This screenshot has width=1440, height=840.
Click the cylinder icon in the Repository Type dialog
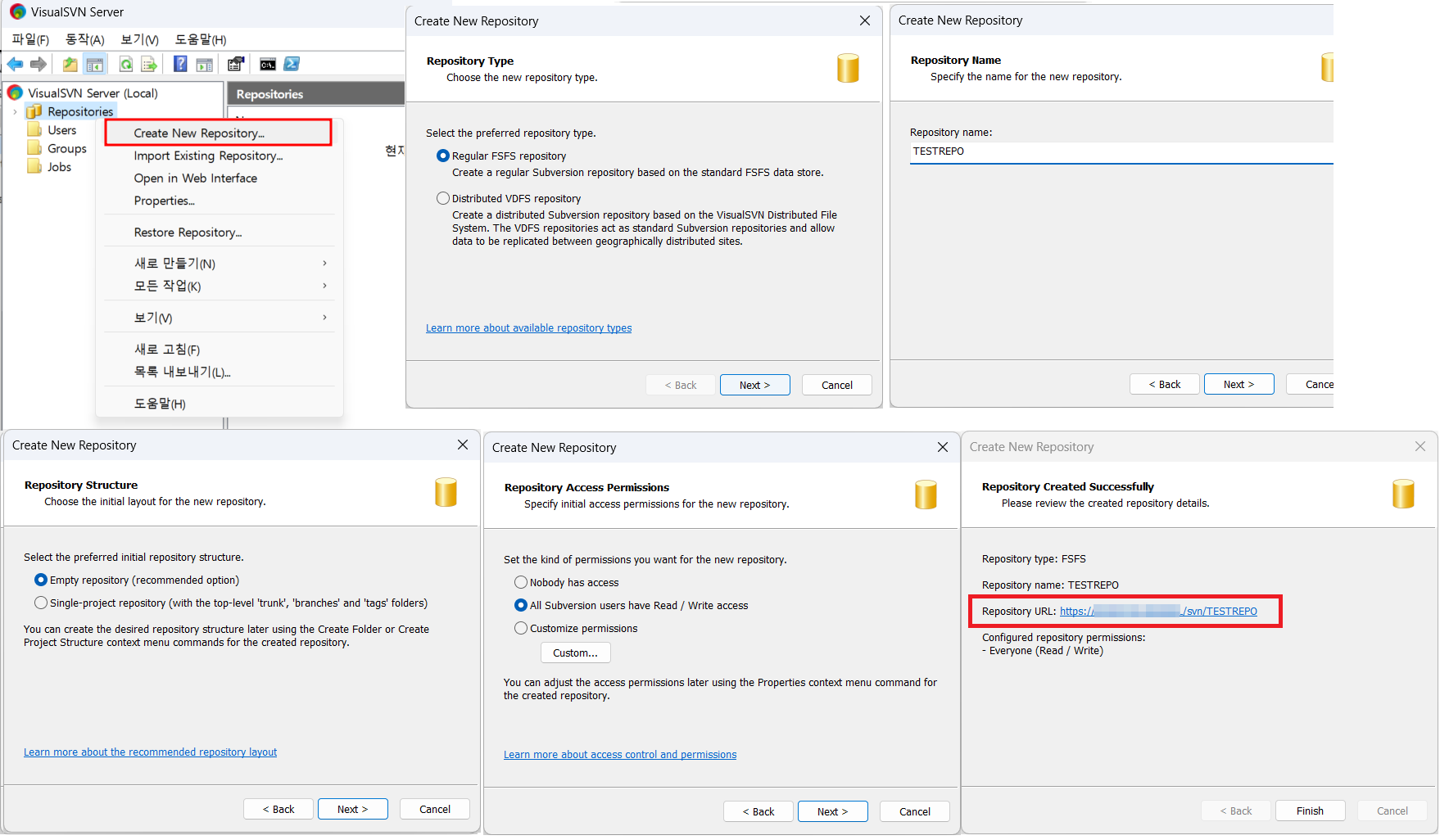pyautogui.click(x=848, y=68)
